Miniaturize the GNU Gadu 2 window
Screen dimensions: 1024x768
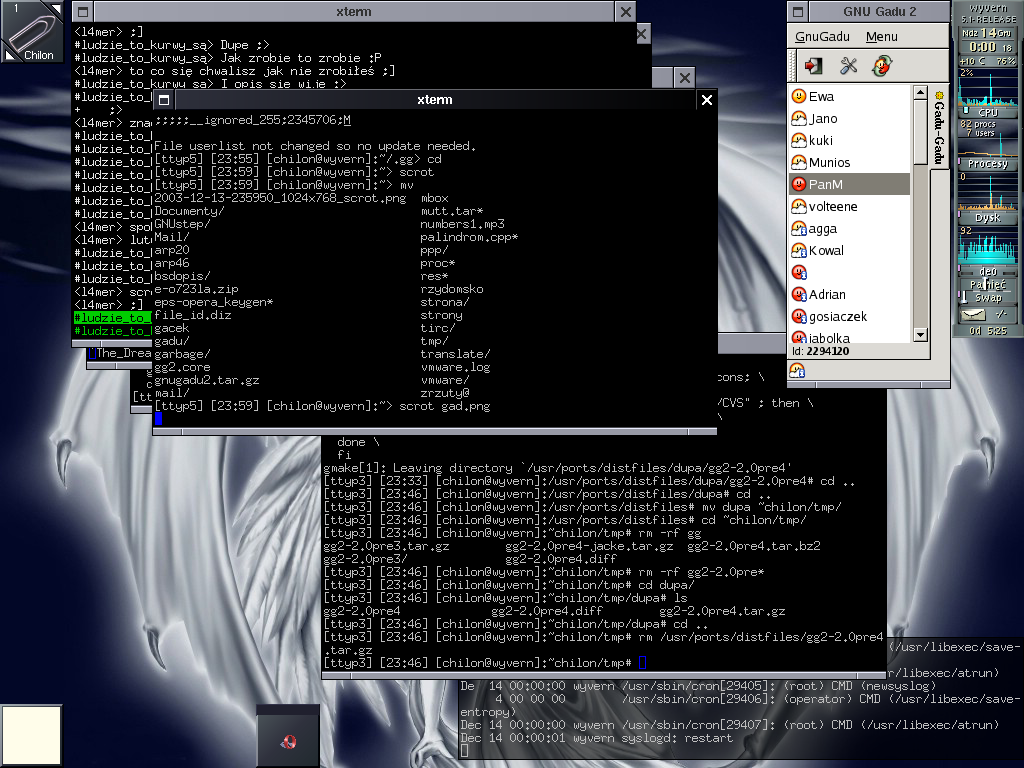pyautogui.click(x=799, y=12)
